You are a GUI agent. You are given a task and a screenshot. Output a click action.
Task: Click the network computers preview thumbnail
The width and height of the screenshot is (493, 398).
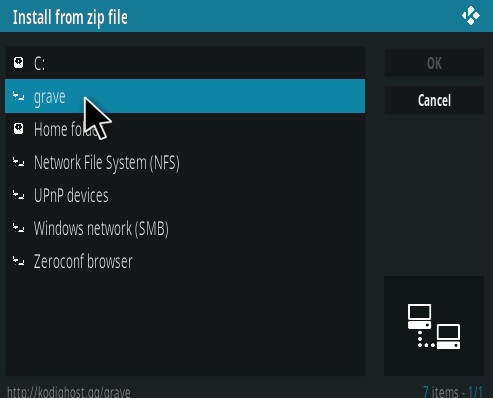[x=434, y=326]
